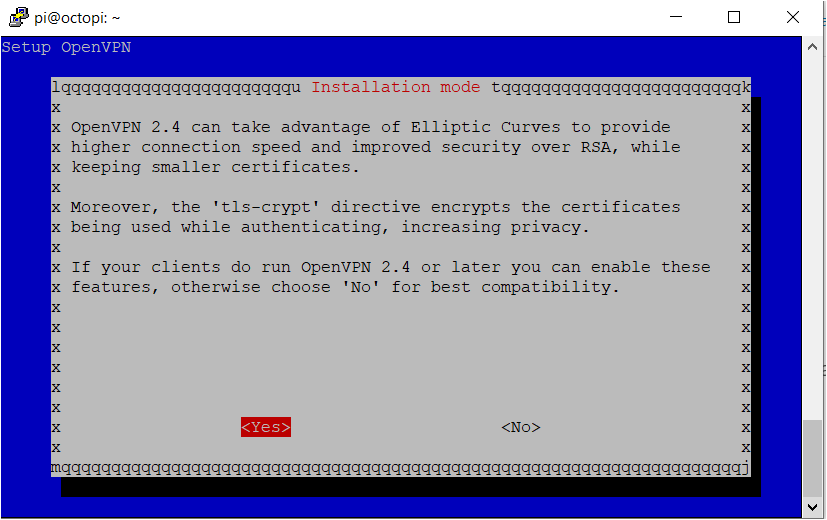Click the 'pi@octopi: ~' window title

point(77,18)
